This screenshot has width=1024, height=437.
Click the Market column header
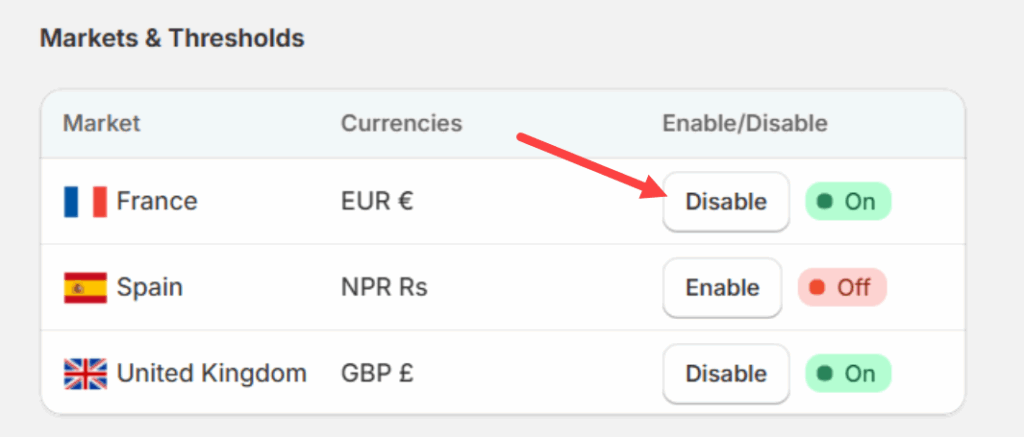(102, 124)
